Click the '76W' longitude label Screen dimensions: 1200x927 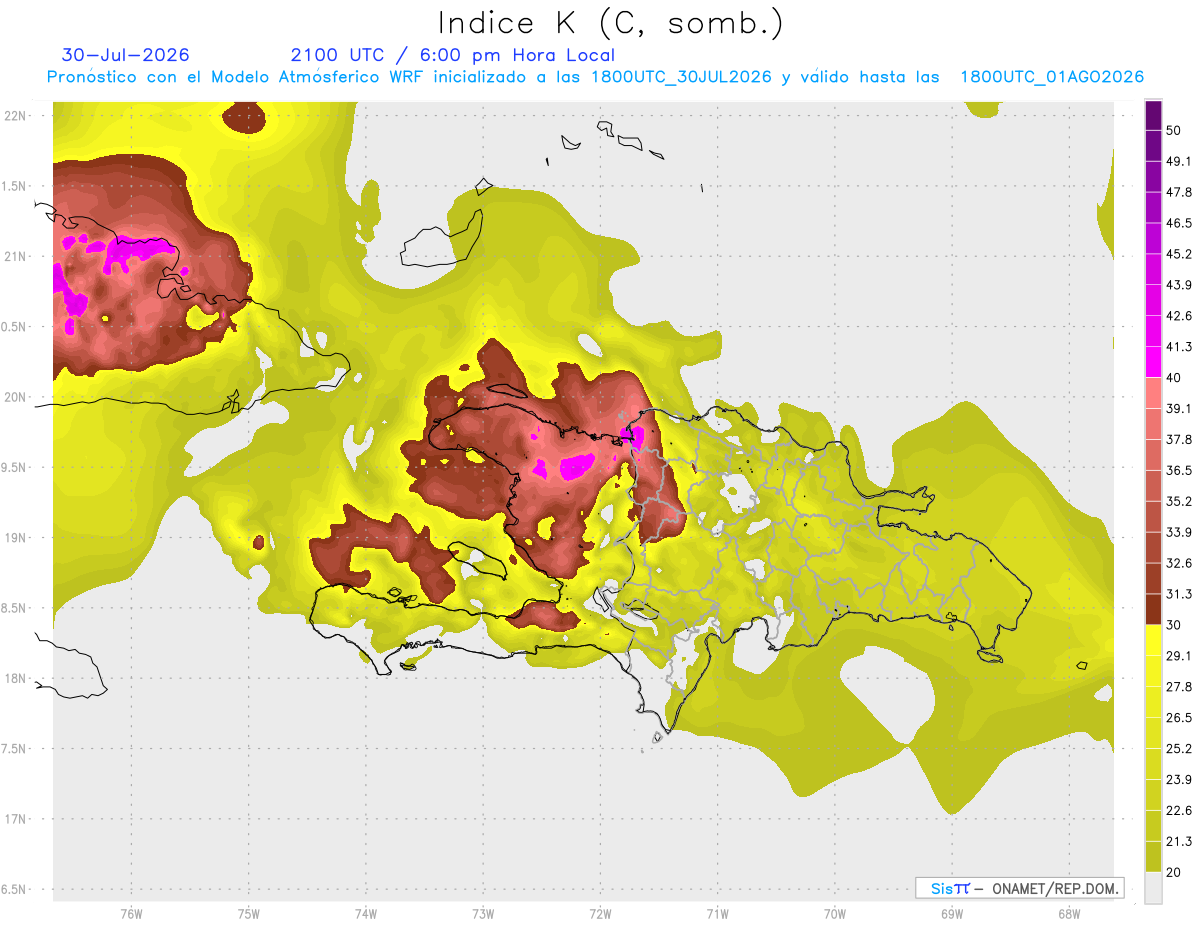131,914
